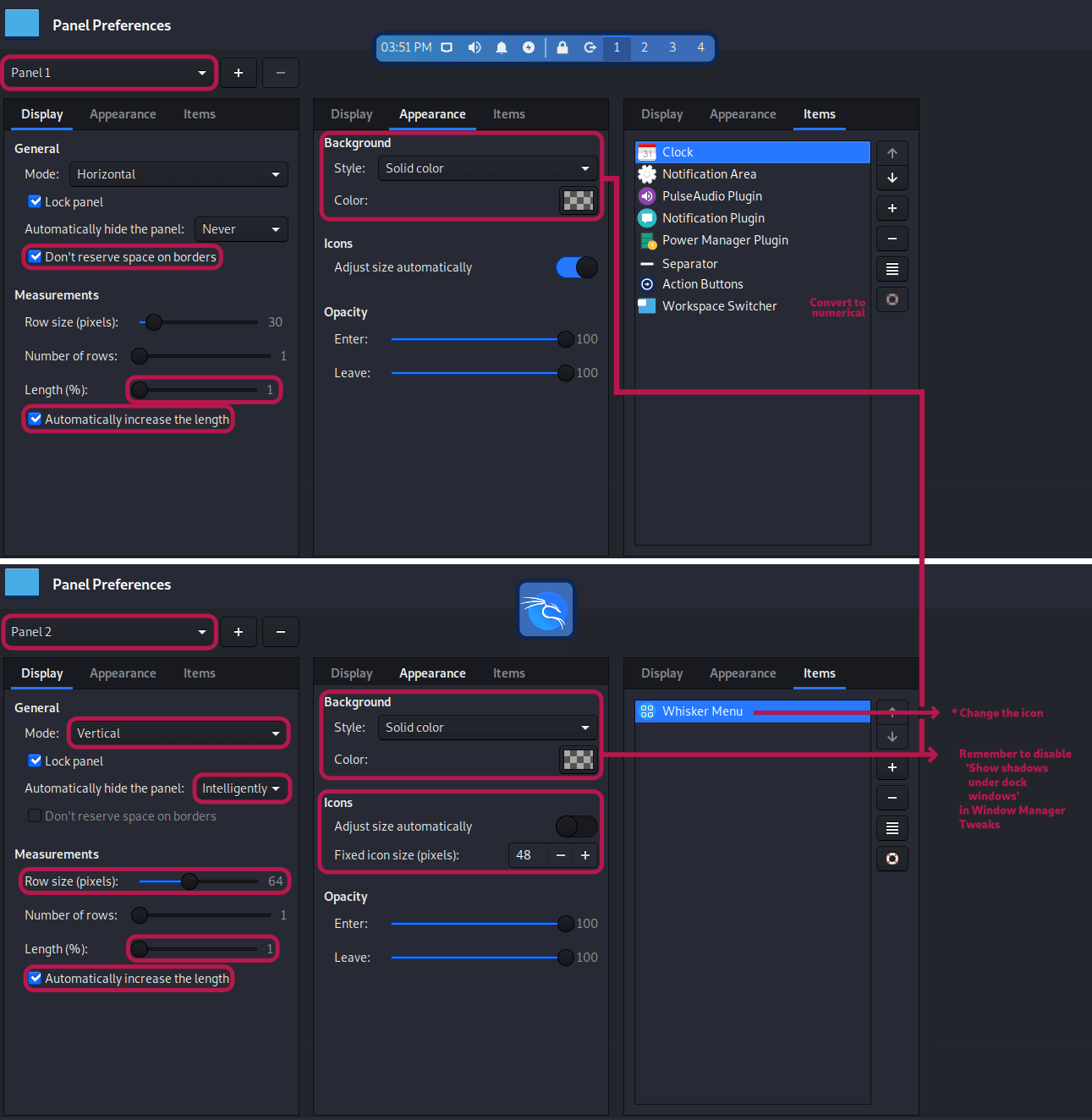Screen dimensions: 1092x1120
Task: Open the Background color swatch for Panel 1
Action: pyautogui.click(x=578, y=200)
